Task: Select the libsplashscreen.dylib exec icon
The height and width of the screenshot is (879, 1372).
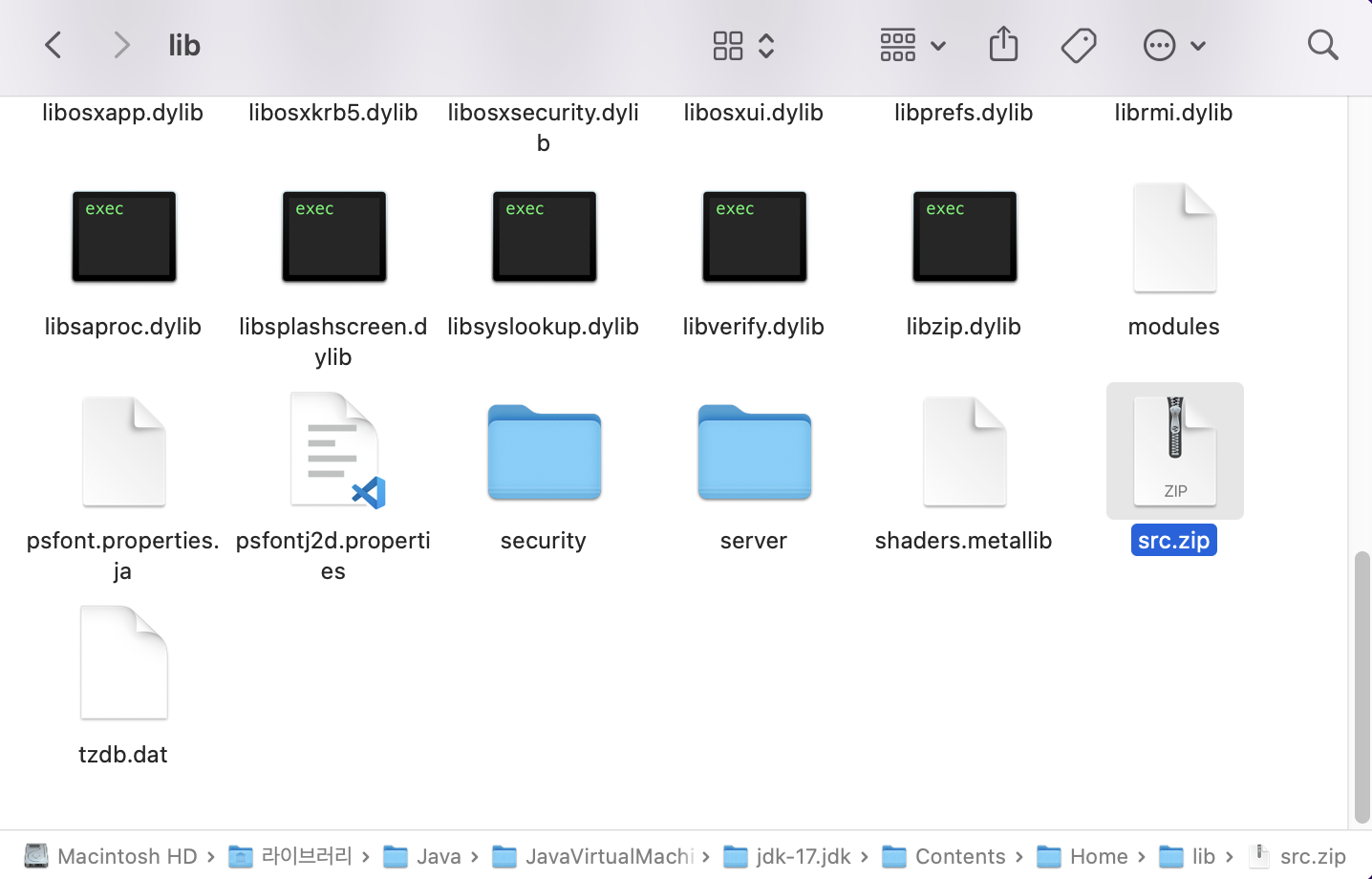Action: click(334, 236)
